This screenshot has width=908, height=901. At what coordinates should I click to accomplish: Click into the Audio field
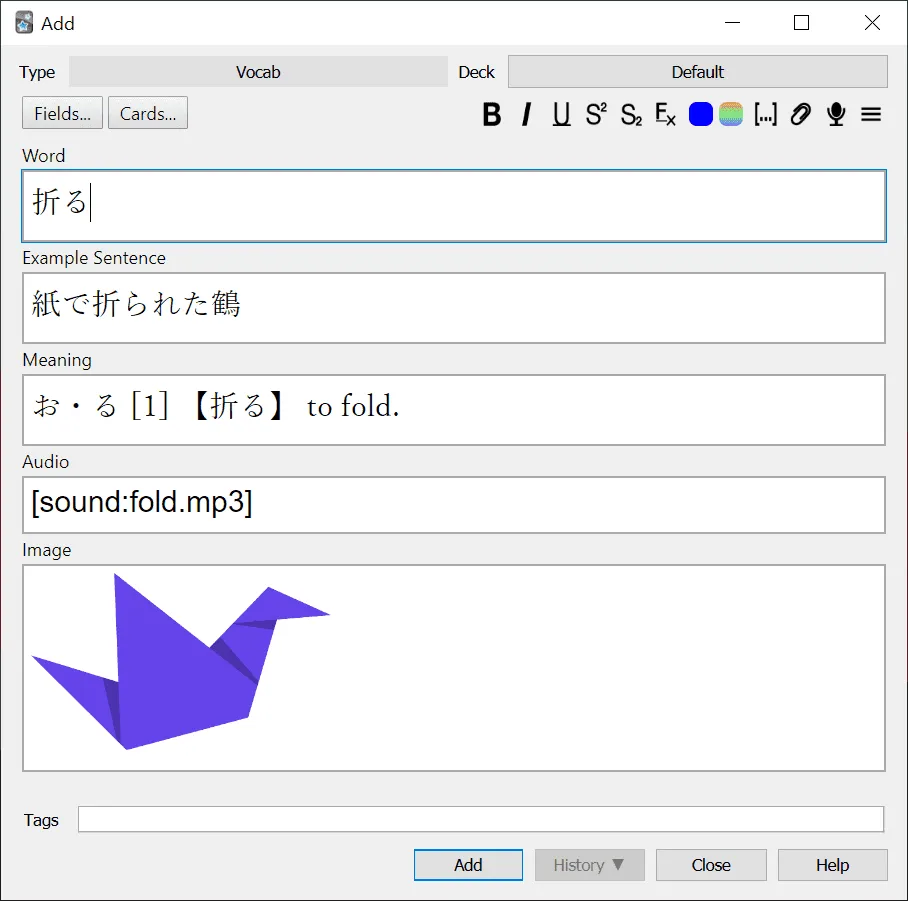tap(454, 505)
